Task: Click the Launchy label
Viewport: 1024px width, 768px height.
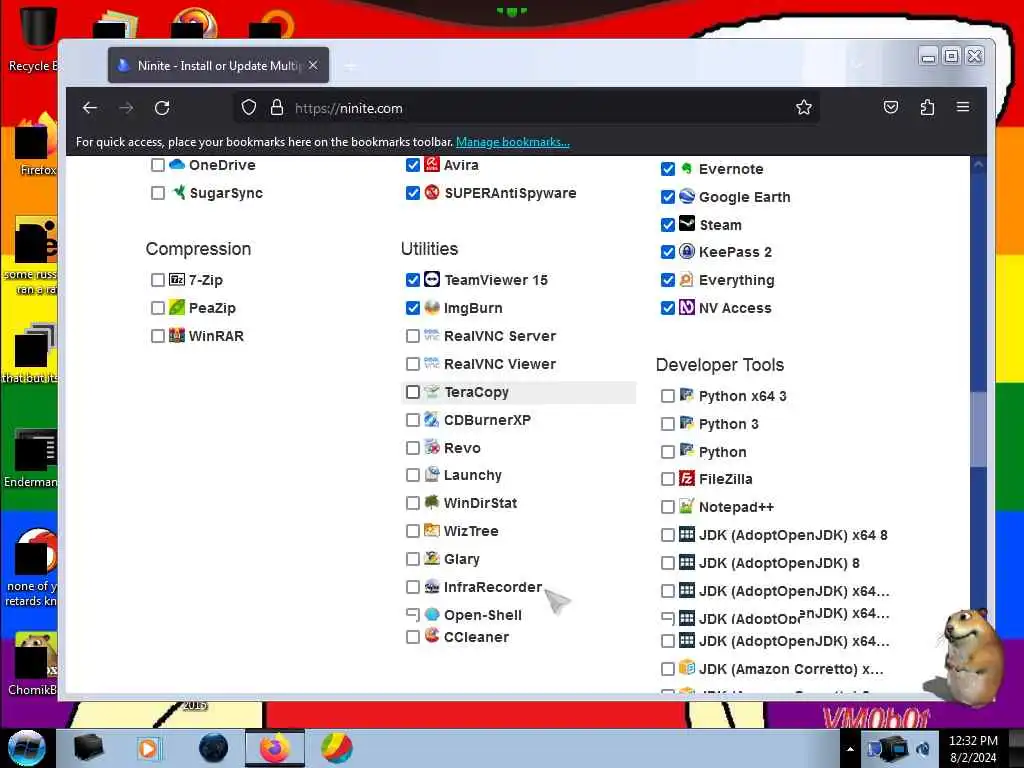Action: 473,475
